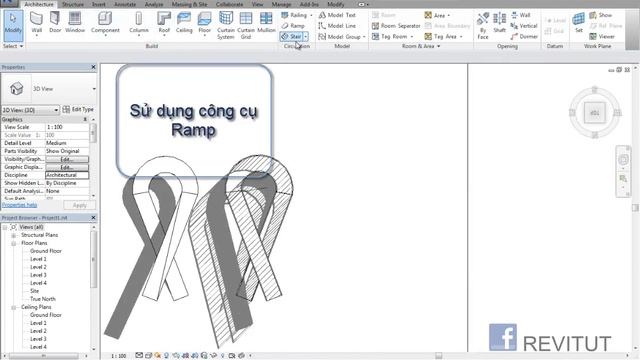Viewport: 640px width, 360px height.
Task: Select the By Face opening tool
Action: pos(482,25)
